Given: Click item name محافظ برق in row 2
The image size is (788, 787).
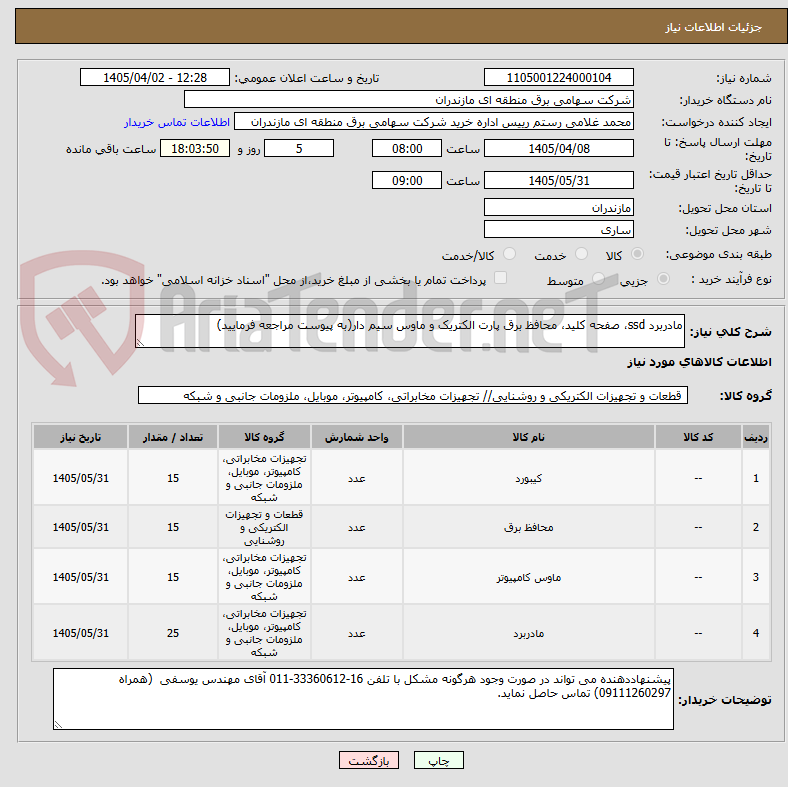Looking at the screenshot, I should pos(528,527).
